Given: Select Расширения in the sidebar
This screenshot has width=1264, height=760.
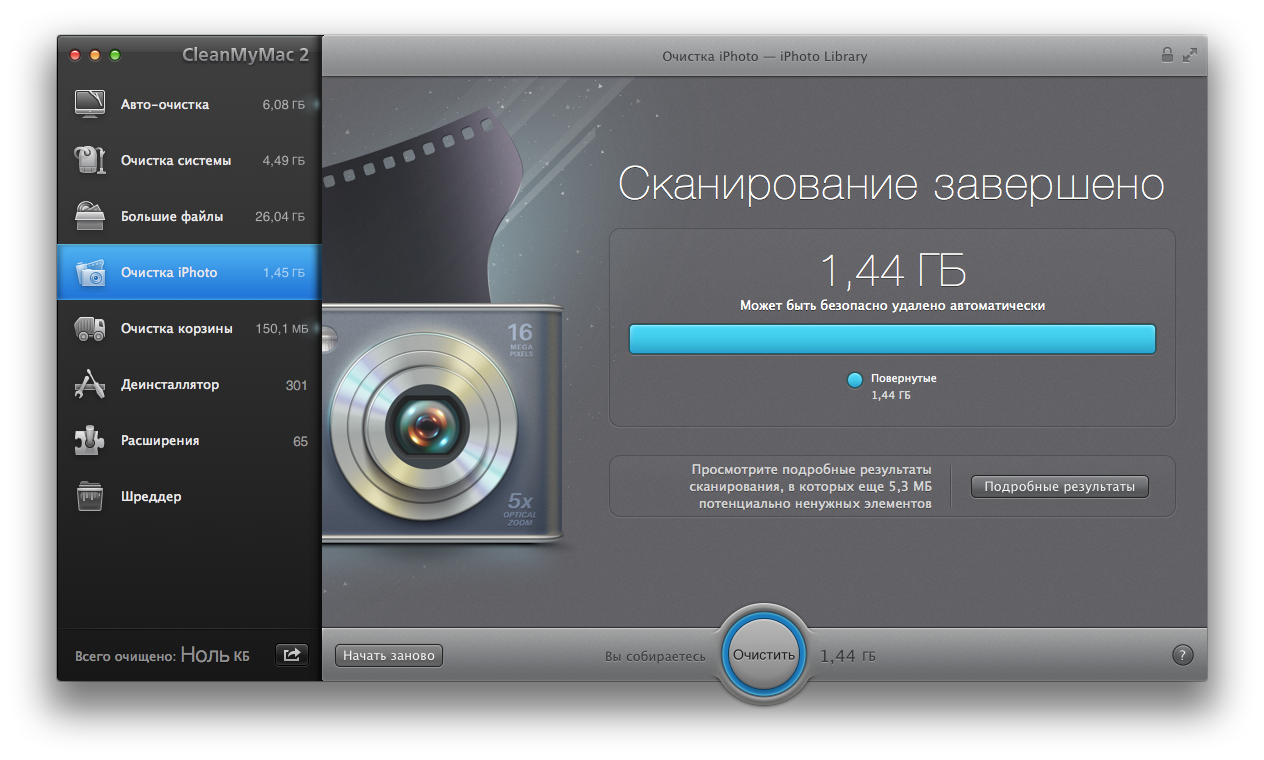Looking at the screenshot, I should click(x=189, y=440).
